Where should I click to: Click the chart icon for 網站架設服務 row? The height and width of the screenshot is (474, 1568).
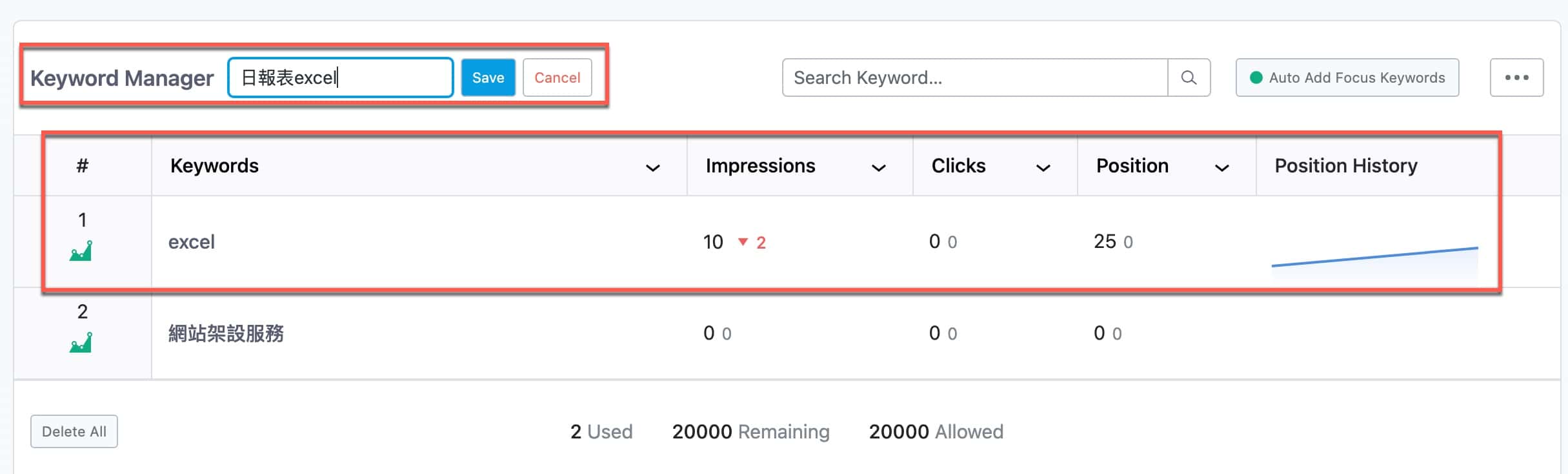81,342
